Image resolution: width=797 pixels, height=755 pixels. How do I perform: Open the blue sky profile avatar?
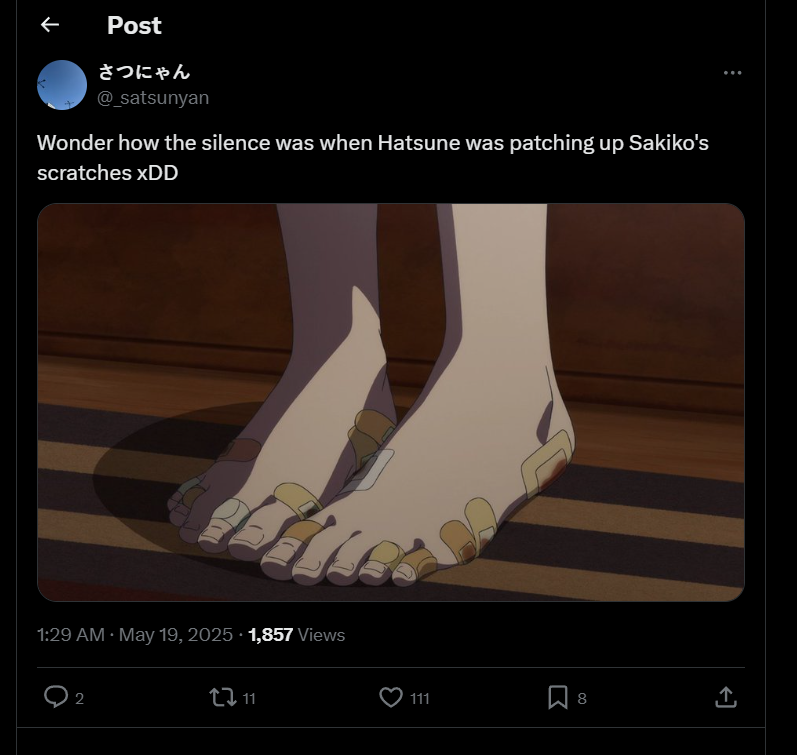pyautogui.click(x=62, y=85)
